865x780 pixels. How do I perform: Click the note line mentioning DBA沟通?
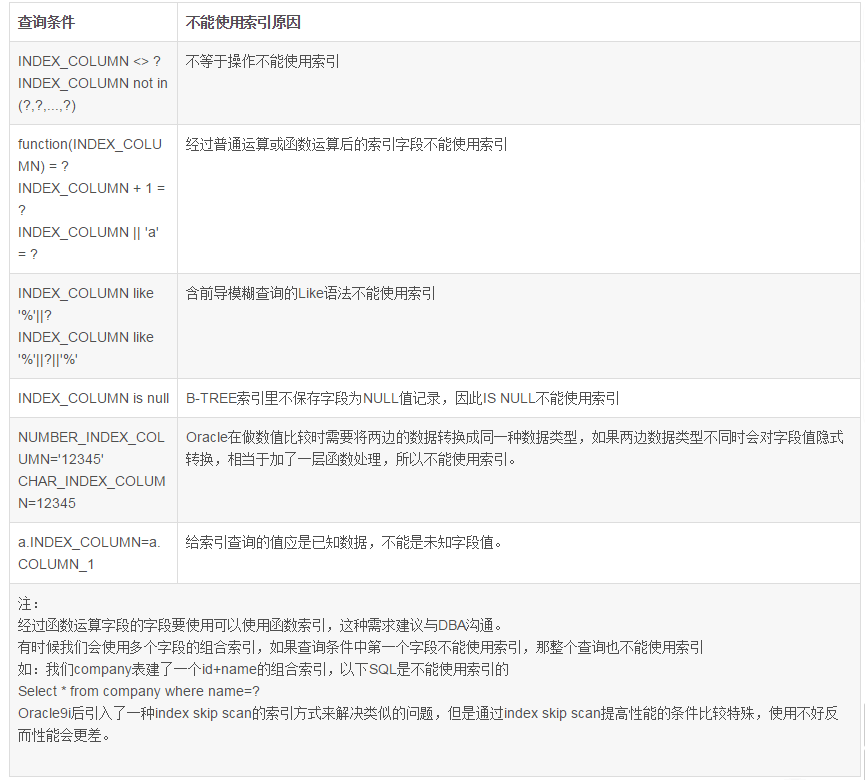point(260,625)
